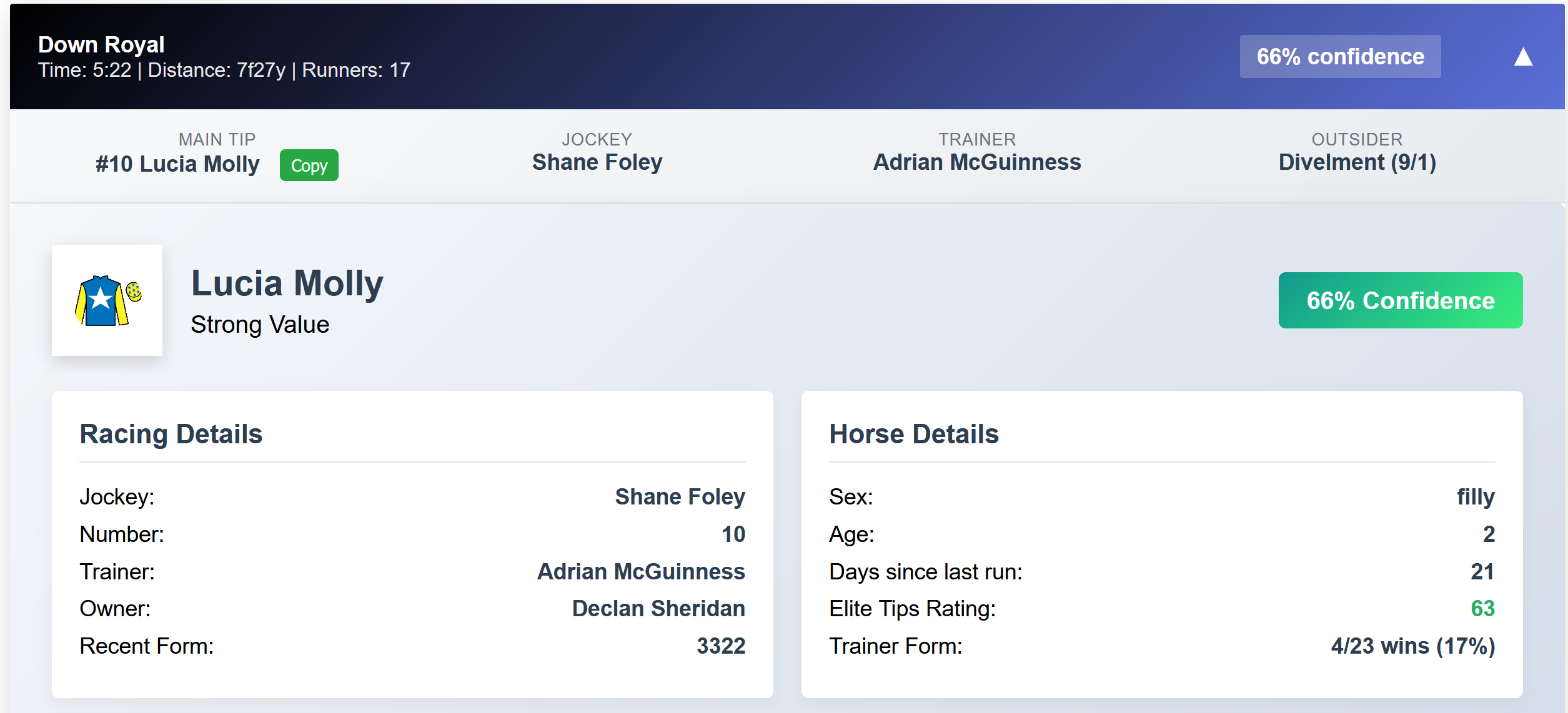Select Trainer Form 4/23 wins value

pyautogui.click(x=1412, y=646)
